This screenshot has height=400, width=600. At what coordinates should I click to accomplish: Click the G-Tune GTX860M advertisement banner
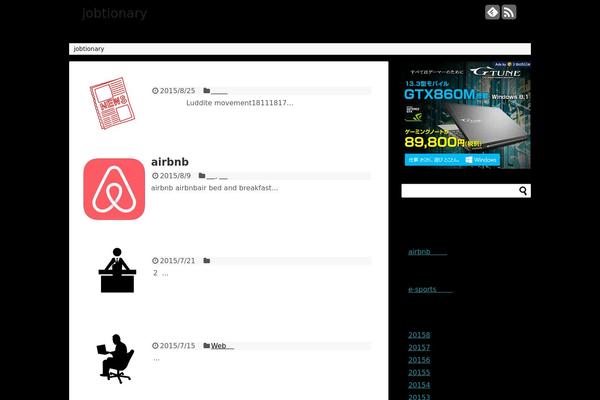click(467, 114)
